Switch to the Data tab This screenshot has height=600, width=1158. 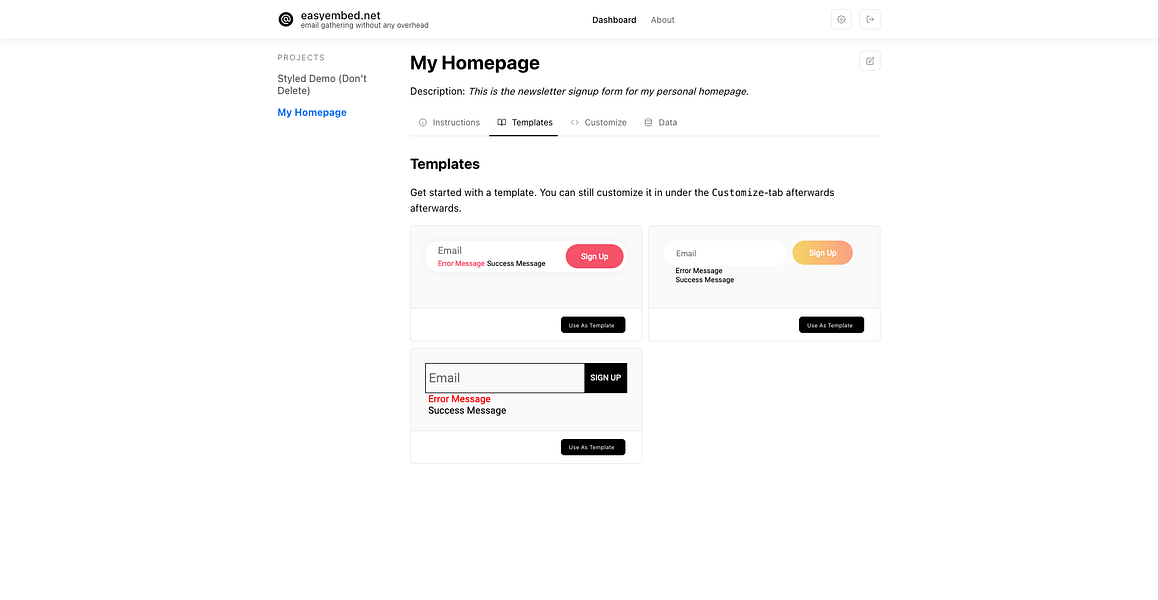point(668,122)
